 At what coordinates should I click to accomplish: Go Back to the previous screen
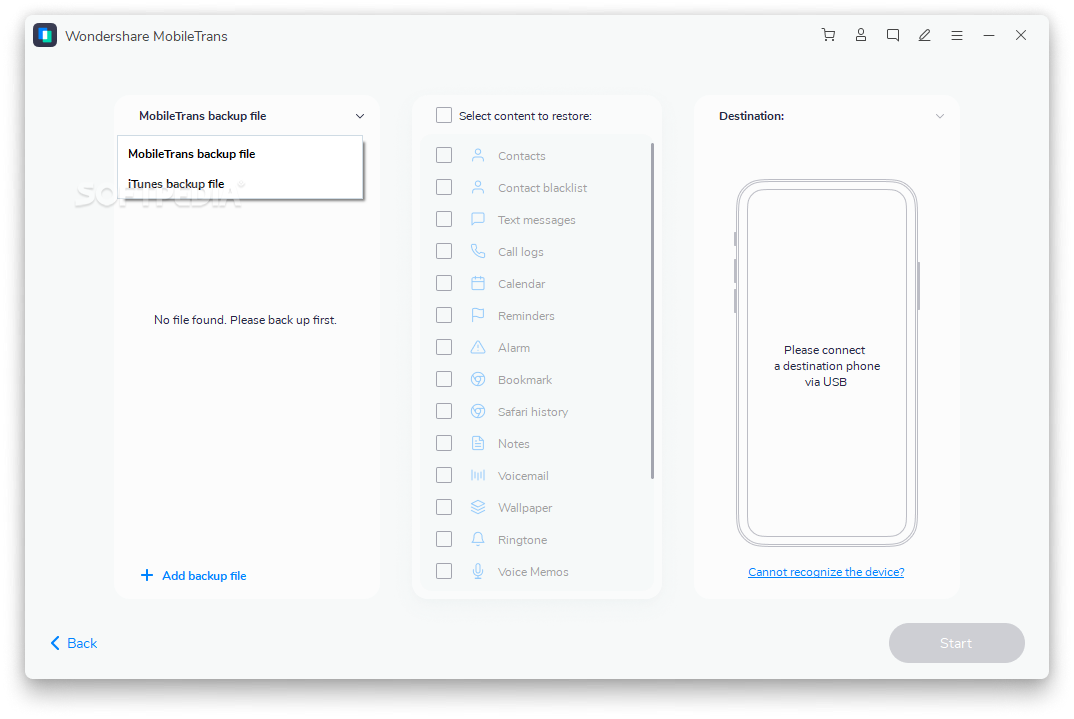click(x=74, y=643)
